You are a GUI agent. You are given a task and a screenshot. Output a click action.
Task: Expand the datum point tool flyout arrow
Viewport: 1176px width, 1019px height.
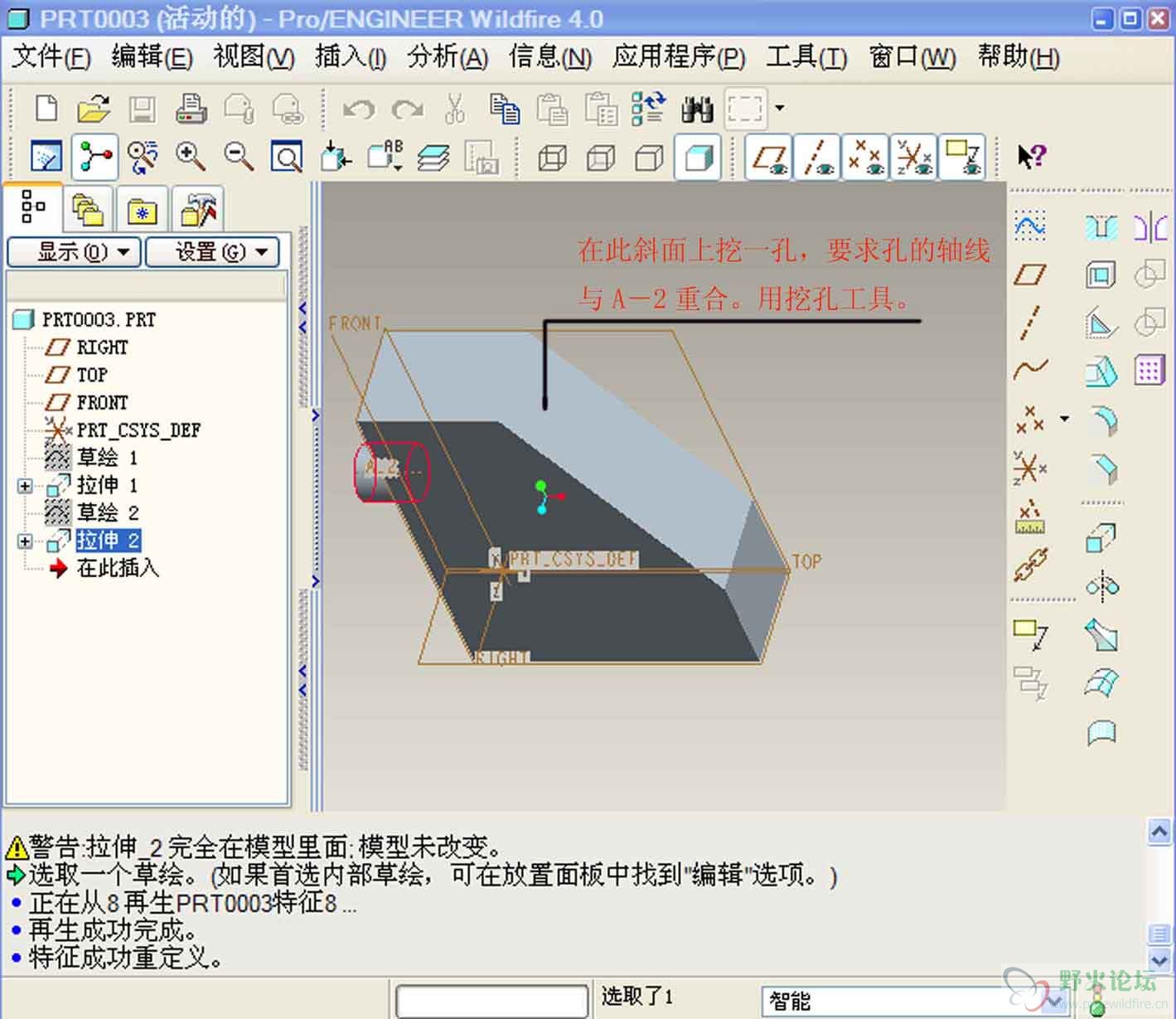(x=1065, y=419)
